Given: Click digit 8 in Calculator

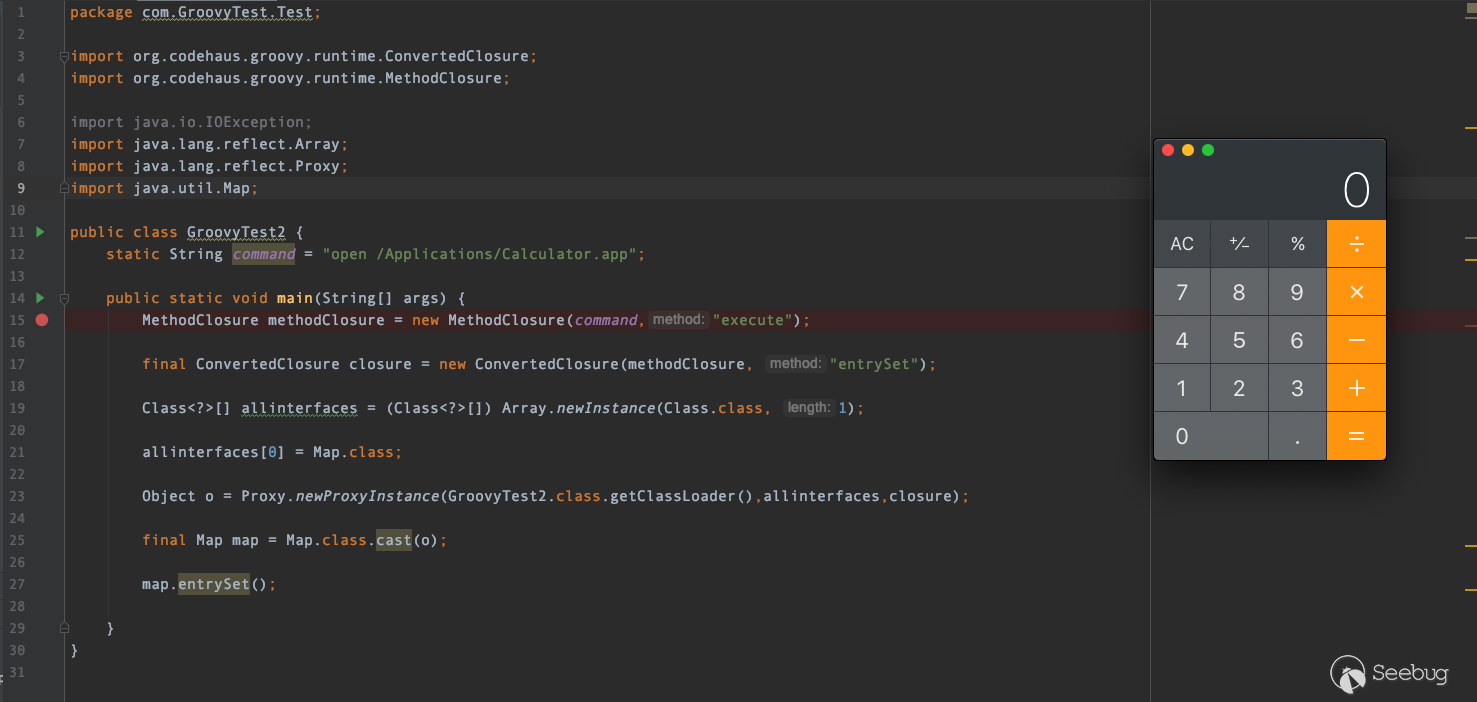Looking at the screenshot, I should pyautogui.click(x=1239, y=292).
